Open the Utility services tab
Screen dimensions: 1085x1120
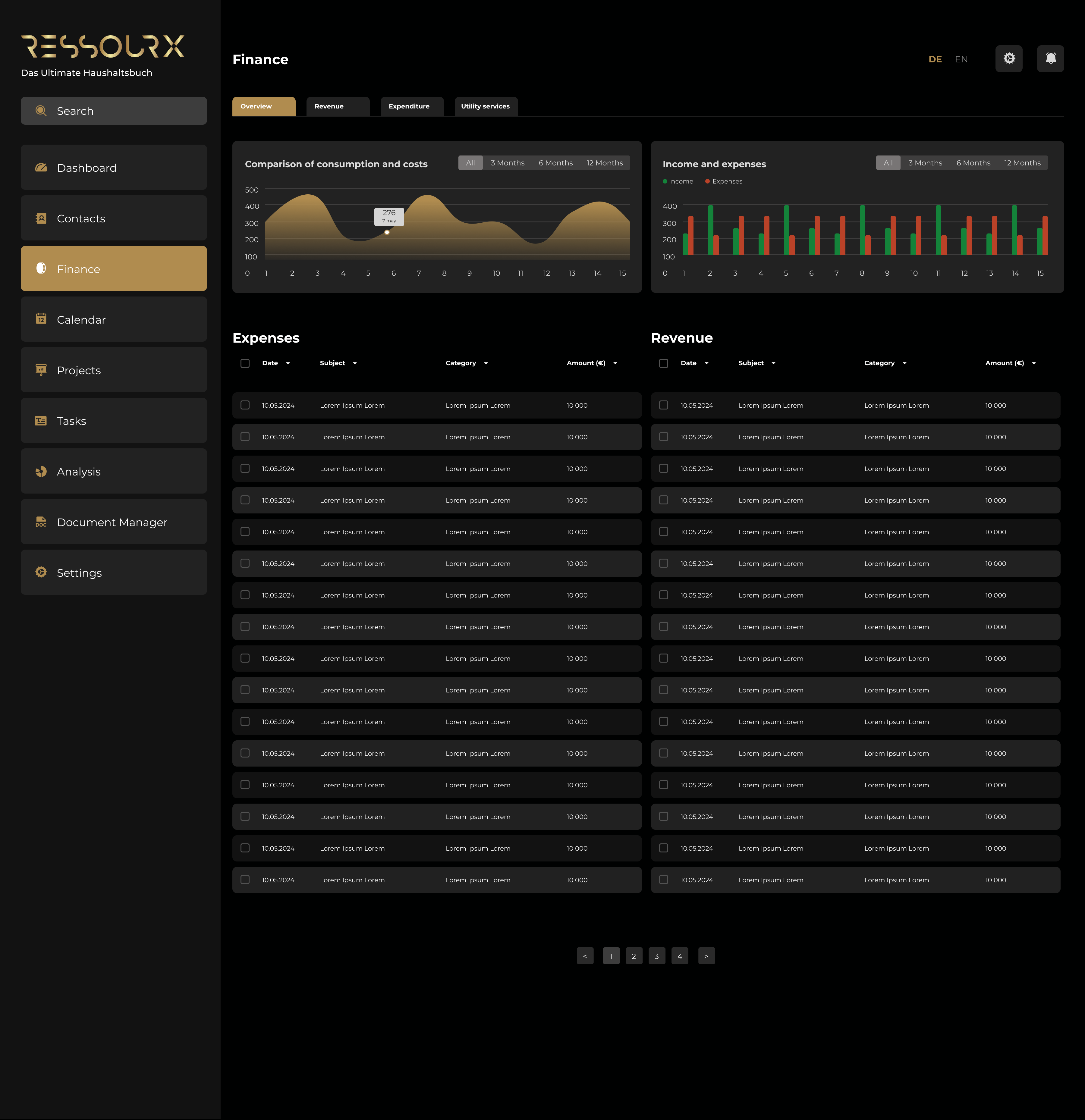(x=486, y=106)
